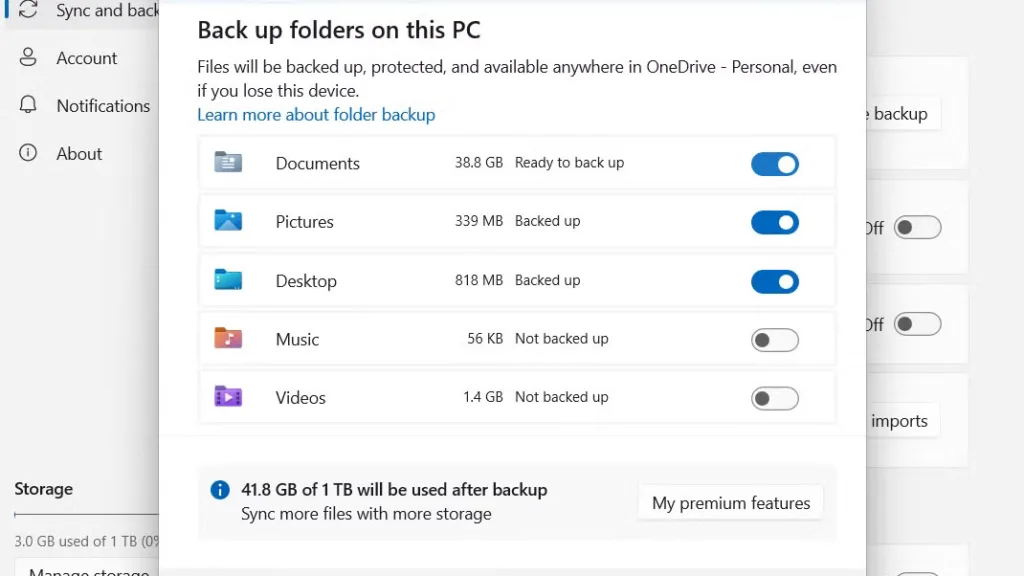Click the Documents folder icon
Screen dimensions: 1024x576
coord(228,162)
